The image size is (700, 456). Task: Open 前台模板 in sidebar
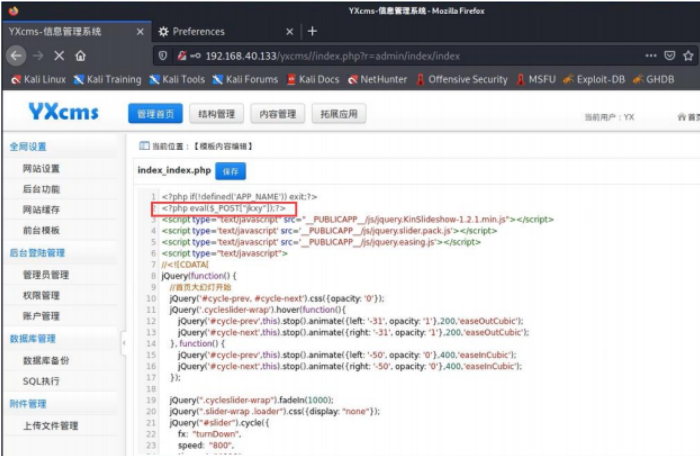(41, 230)
